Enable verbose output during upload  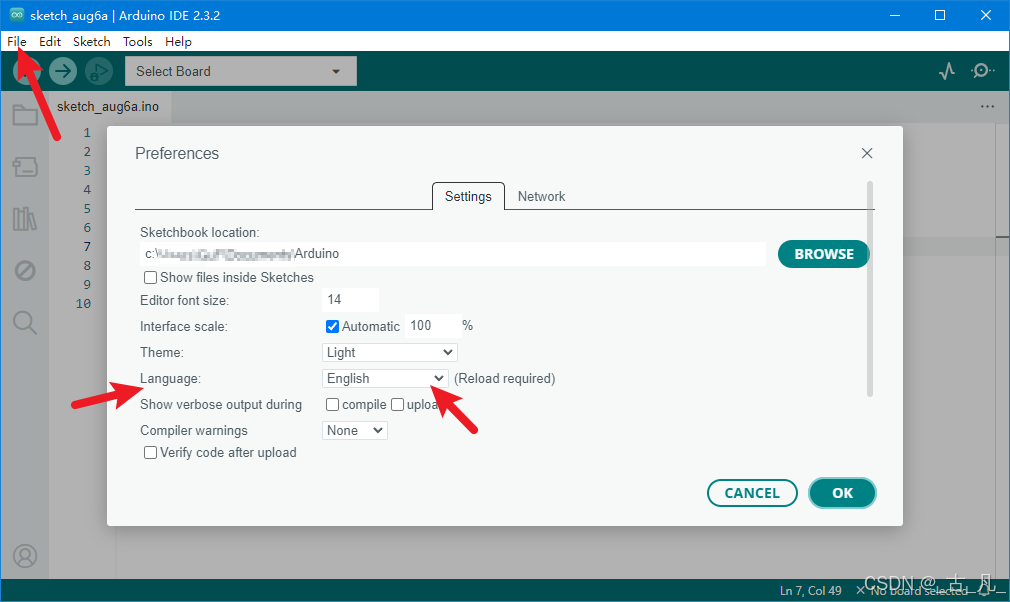point(397,404)
